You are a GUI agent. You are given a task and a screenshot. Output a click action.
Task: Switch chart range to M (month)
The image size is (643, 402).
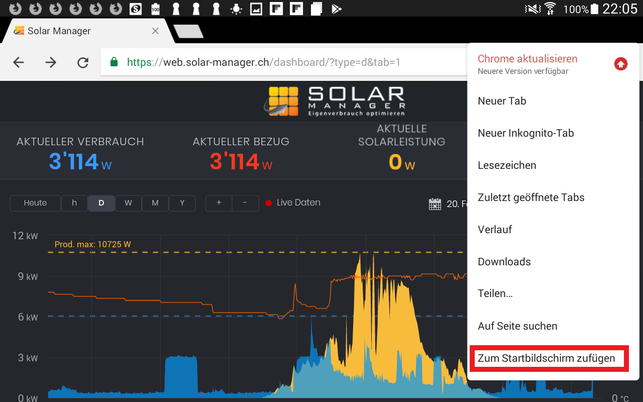coord(155,203)
